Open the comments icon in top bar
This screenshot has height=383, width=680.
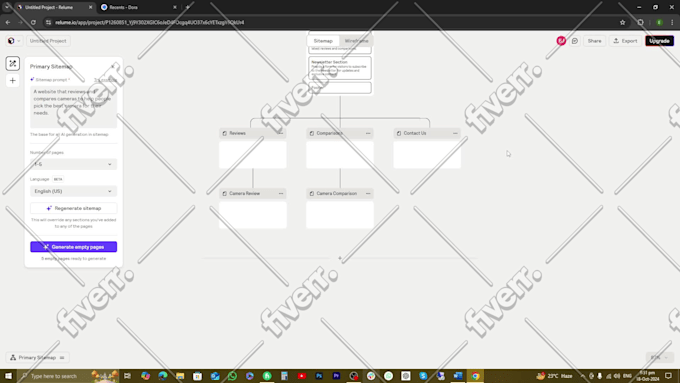(575, 41)
